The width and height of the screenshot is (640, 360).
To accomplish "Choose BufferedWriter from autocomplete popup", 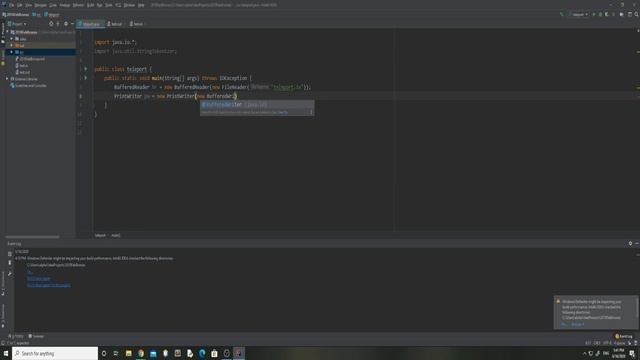I will pyautogui.click(x=257, y=104).
